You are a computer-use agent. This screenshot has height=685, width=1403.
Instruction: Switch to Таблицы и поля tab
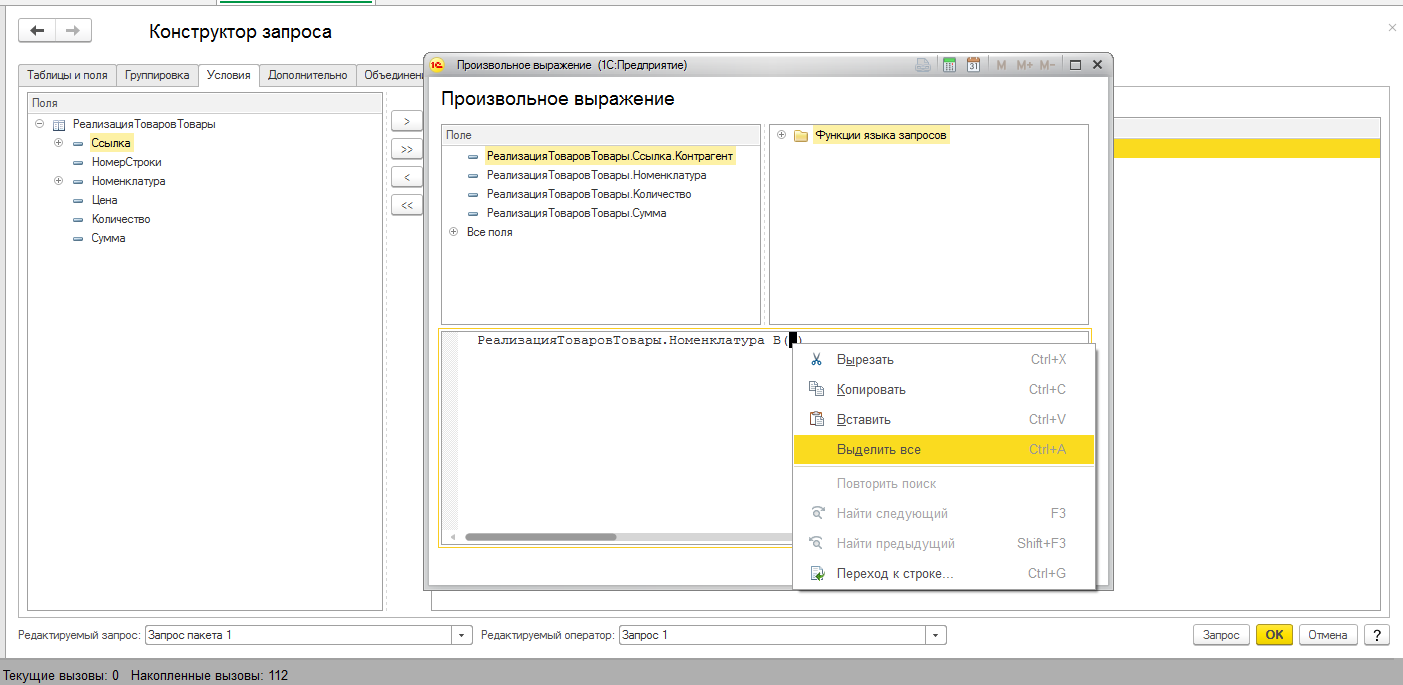tap(67, 75)
